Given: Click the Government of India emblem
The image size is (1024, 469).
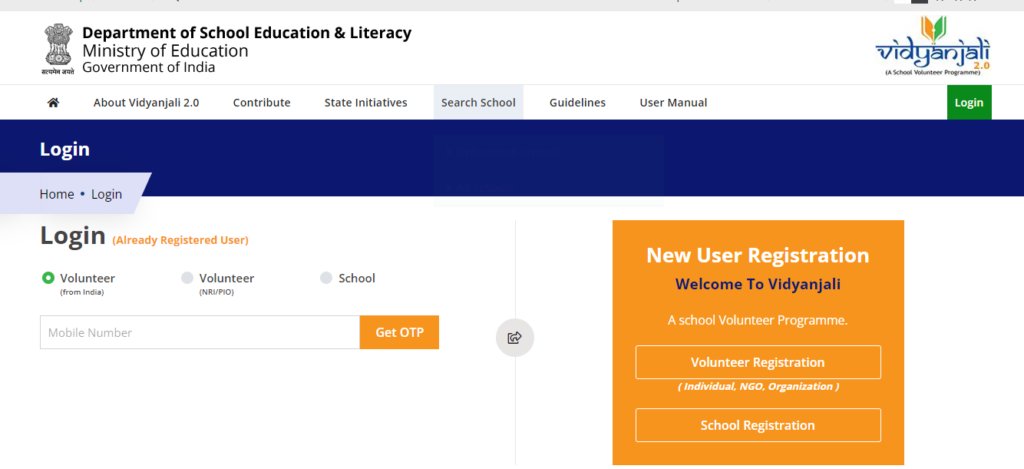Looking at the screenshot, I should pyautogui.click(x=58, y=50).
